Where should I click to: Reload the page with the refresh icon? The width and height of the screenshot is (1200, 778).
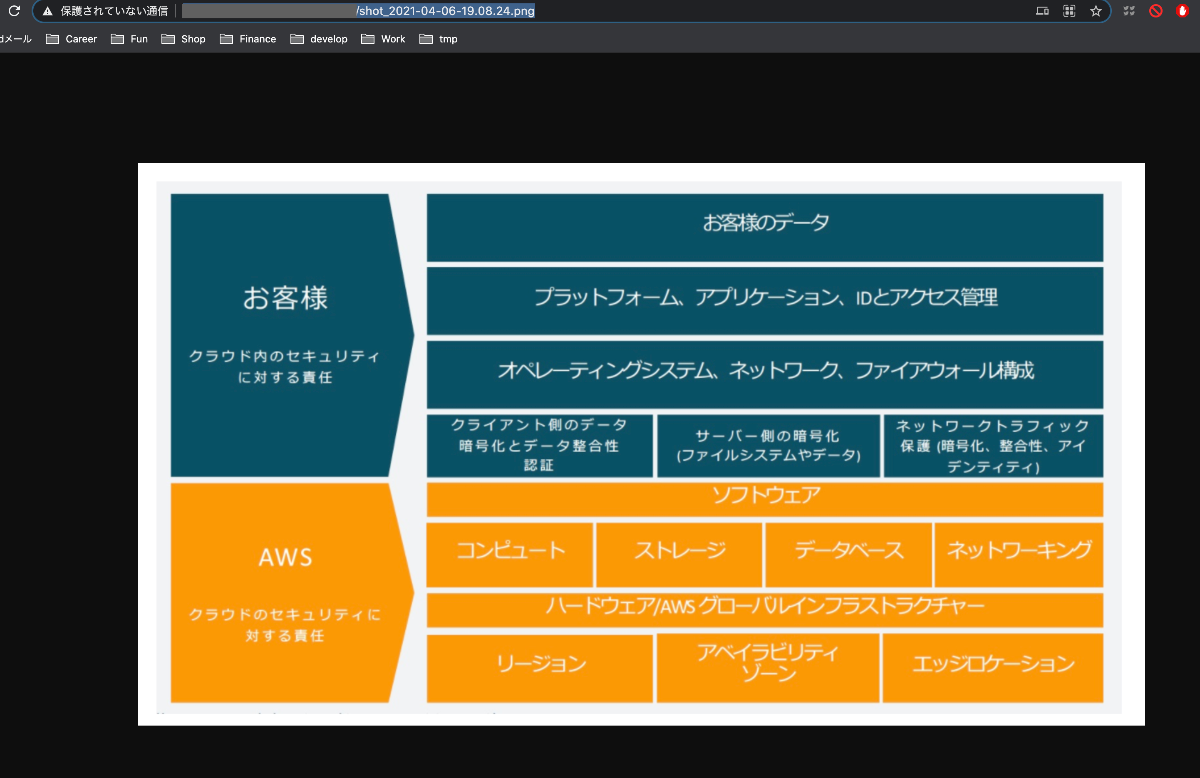click(x=14, y=11)
